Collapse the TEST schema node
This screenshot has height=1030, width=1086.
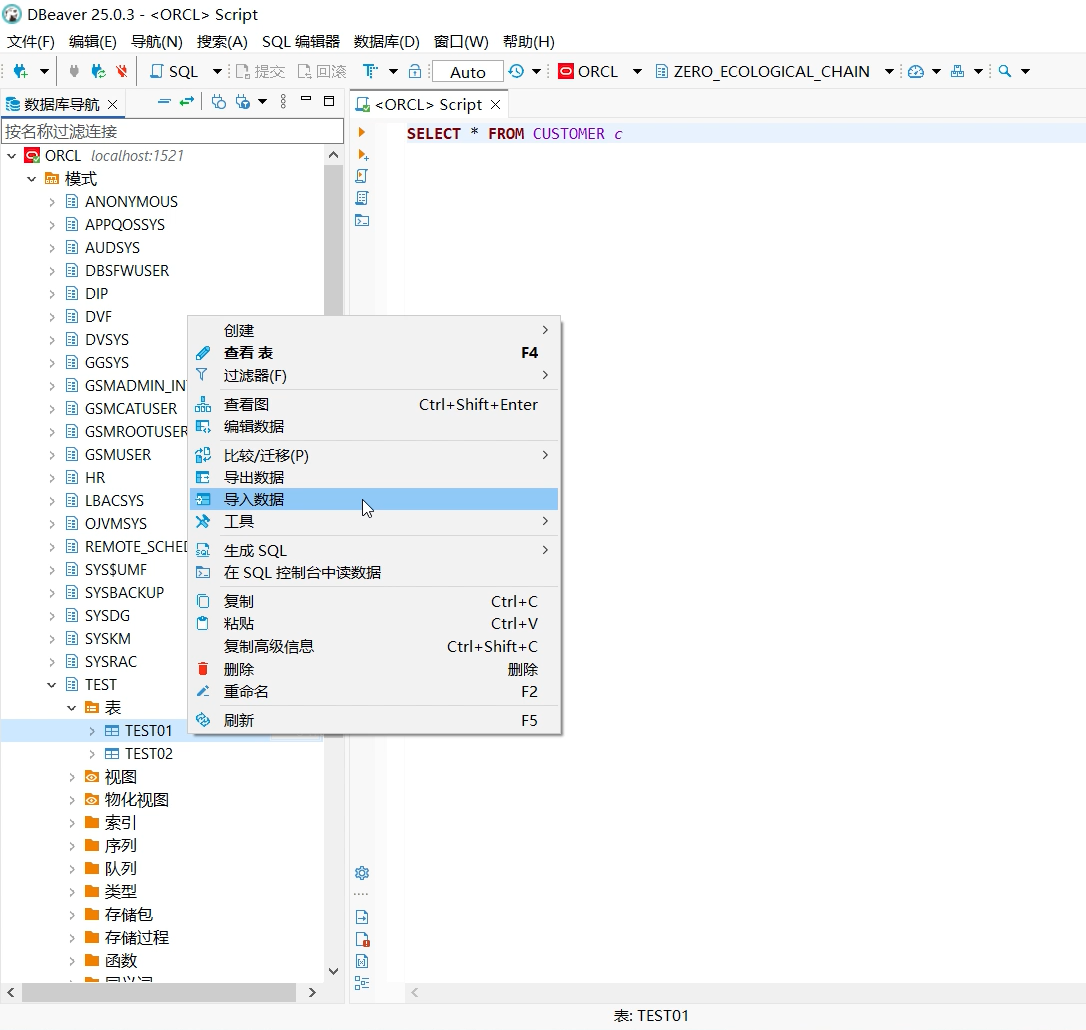(x=51, y=685)
